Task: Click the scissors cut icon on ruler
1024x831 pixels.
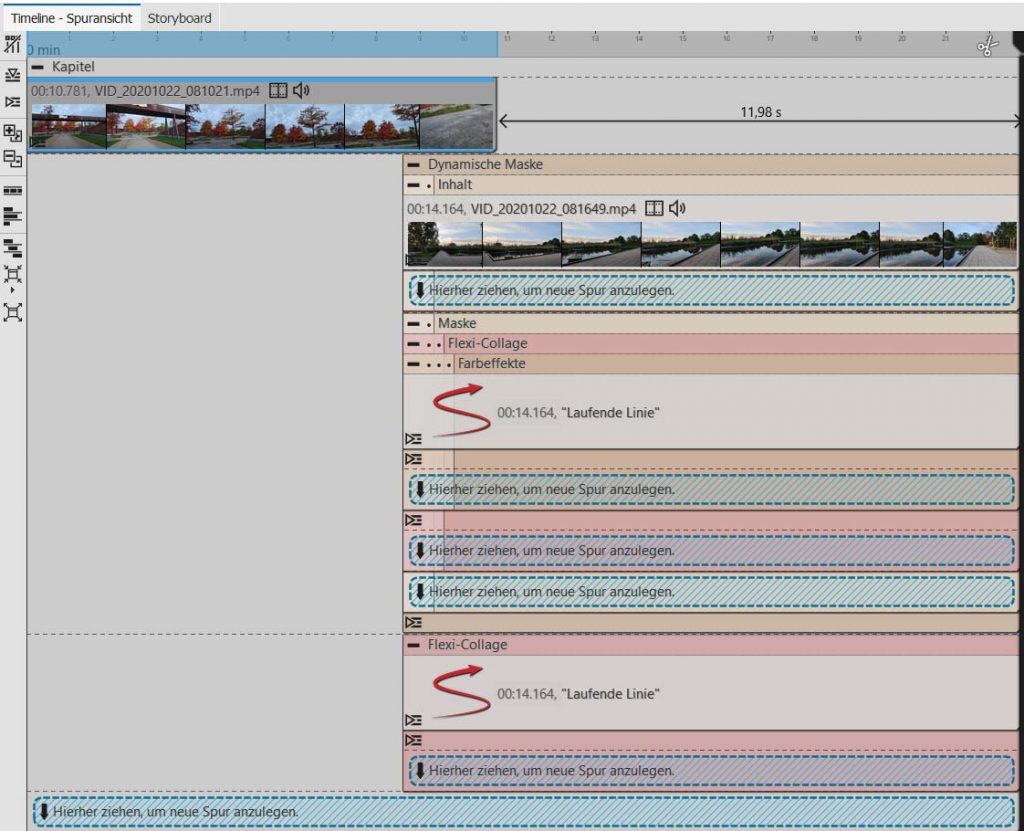Action: point(986,46)
